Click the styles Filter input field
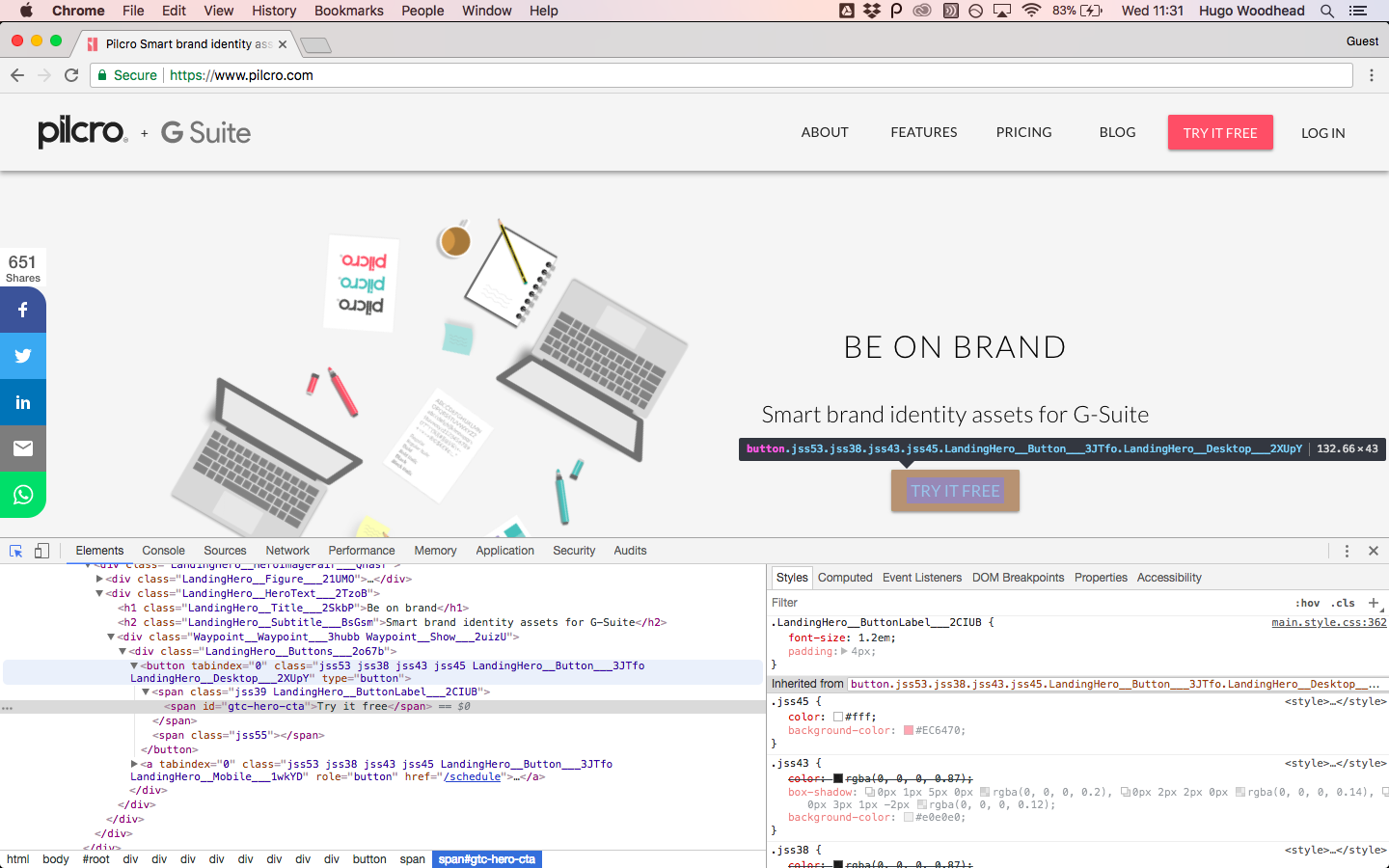The height and width of the screenshot is (868, 1389). (1027, 603)
